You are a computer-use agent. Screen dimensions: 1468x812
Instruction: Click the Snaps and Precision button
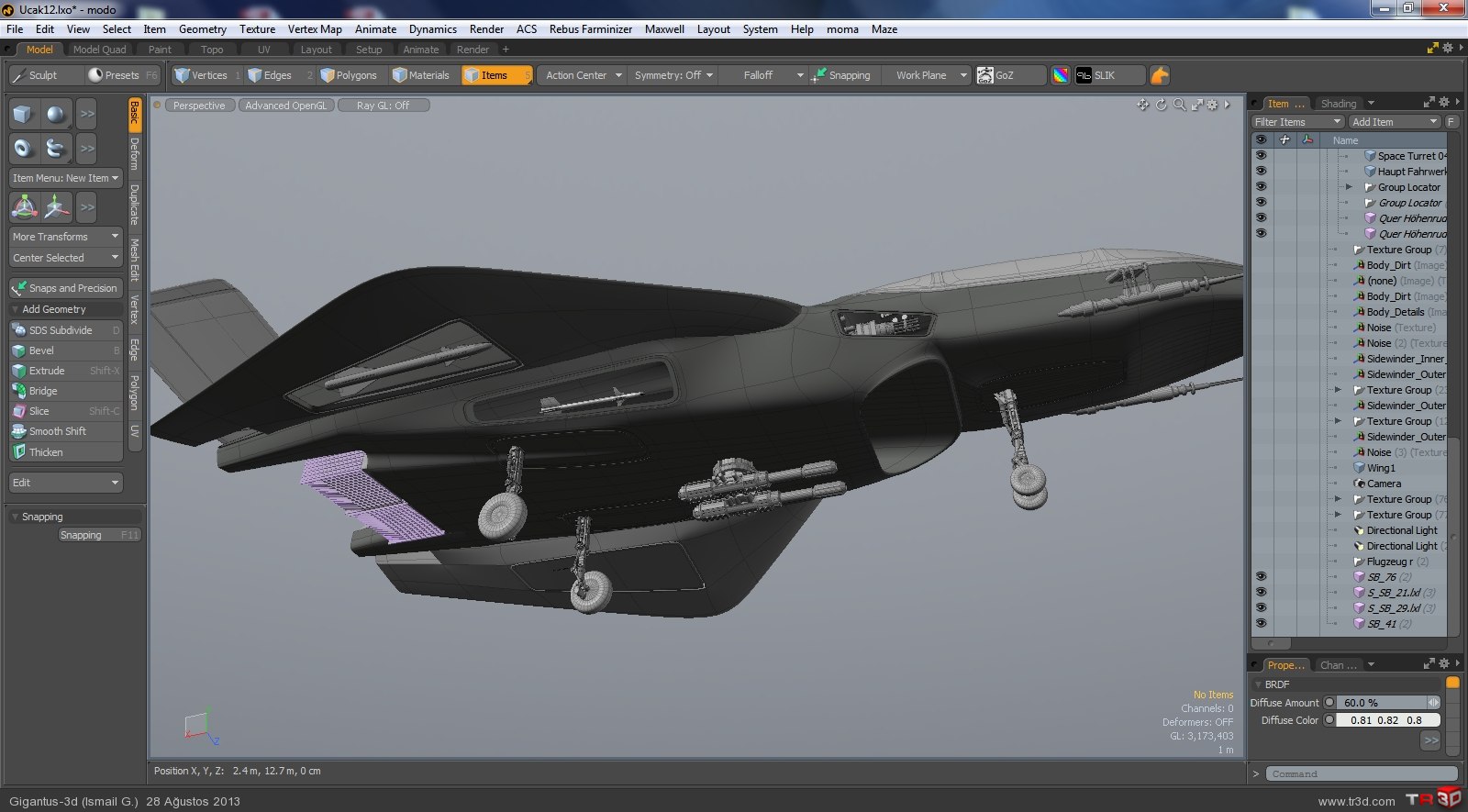point(66,288)
